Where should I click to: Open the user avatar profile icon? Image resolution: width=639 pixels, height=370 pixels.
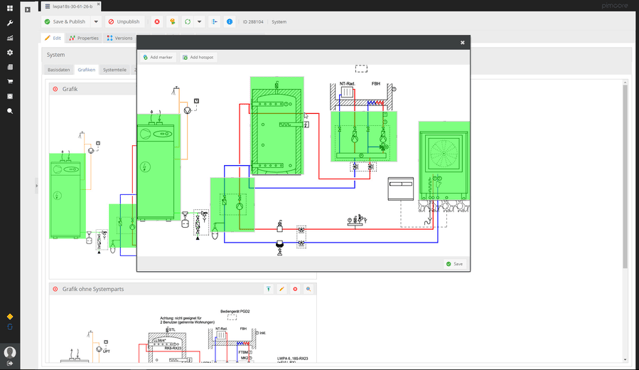pyautogui.click(x=10, y=352)
